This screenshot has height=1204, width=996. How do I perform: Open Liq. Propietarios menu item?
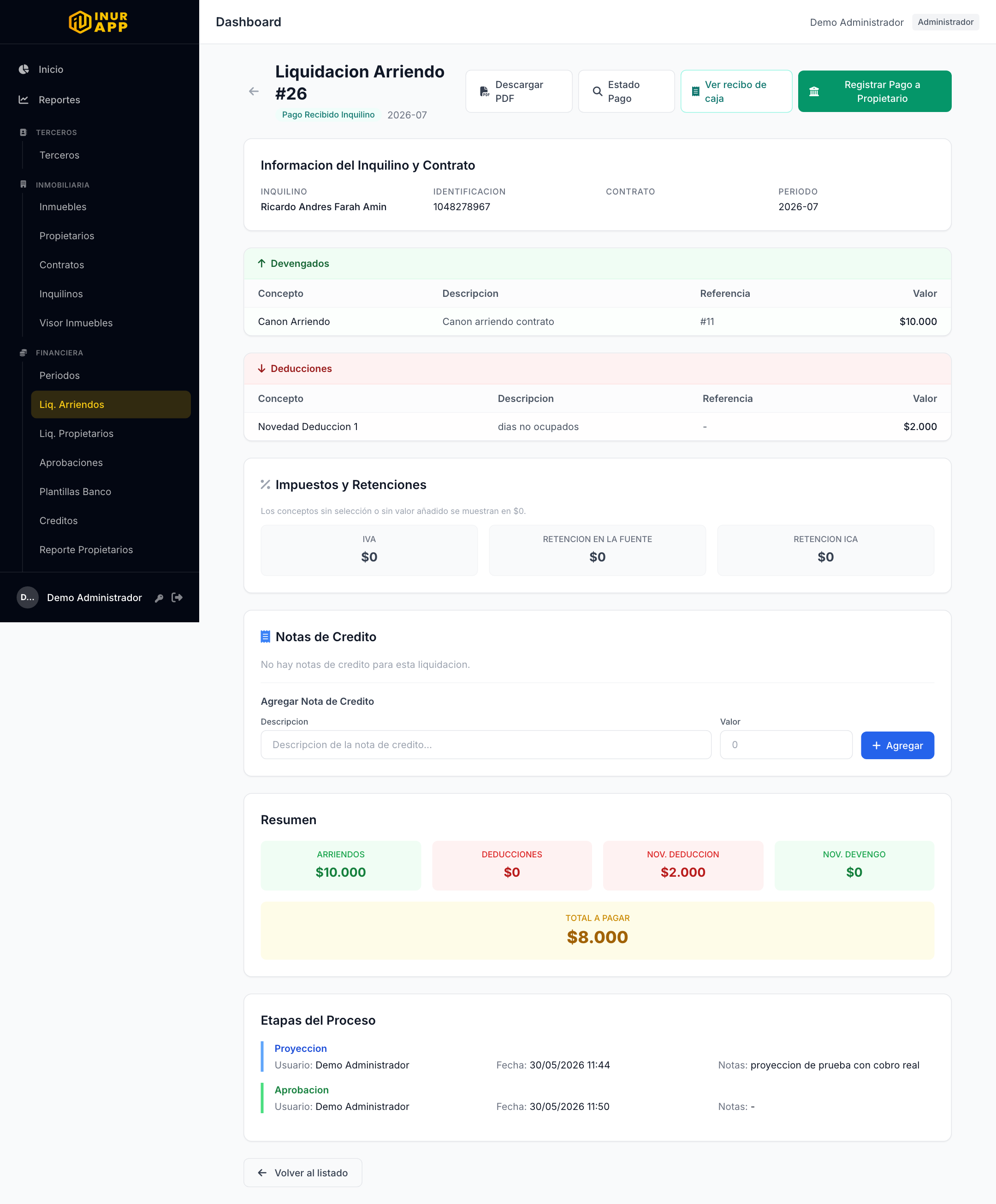point(111,434)
